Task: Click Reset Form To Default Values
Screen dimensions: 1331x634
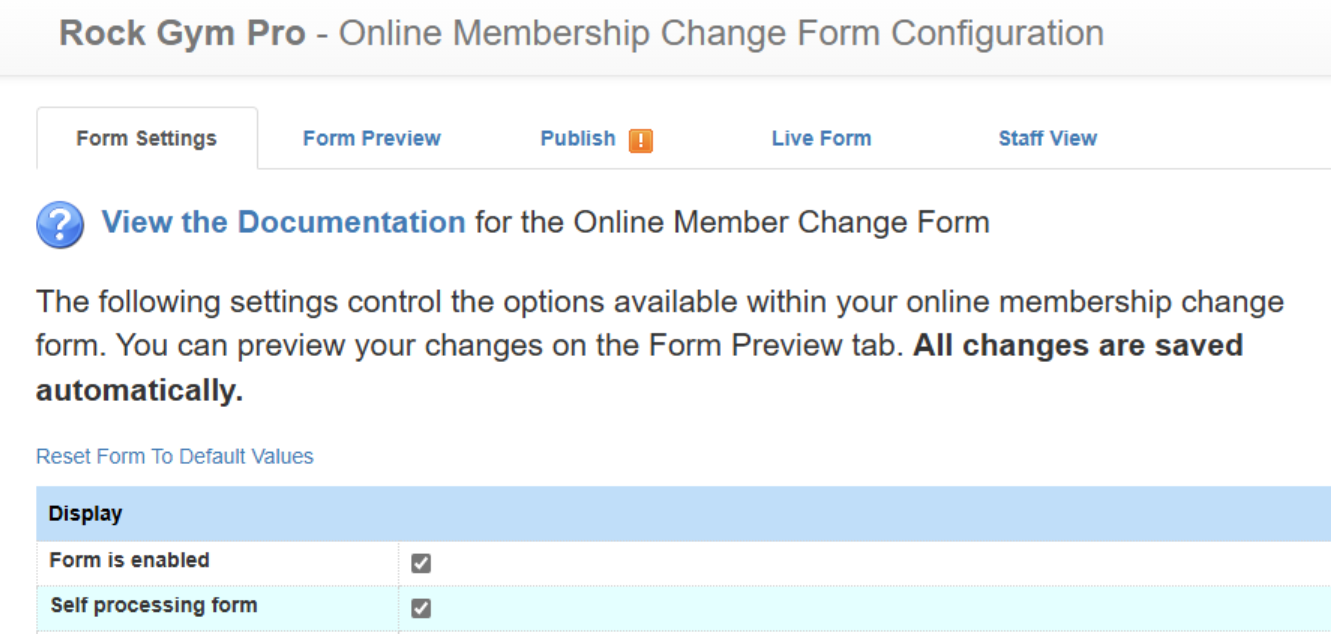Action: (175, 457)
